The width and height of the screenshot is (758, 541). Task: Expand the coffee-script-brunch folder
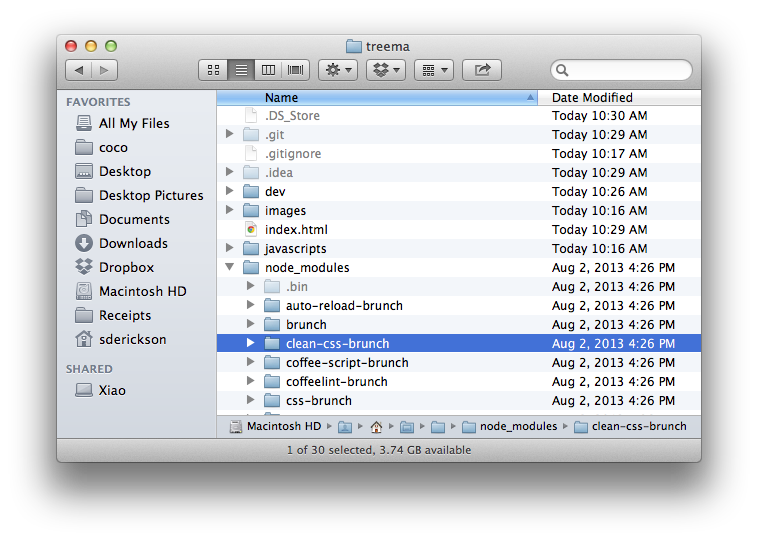pyautogui.click(x=250, y=362)
